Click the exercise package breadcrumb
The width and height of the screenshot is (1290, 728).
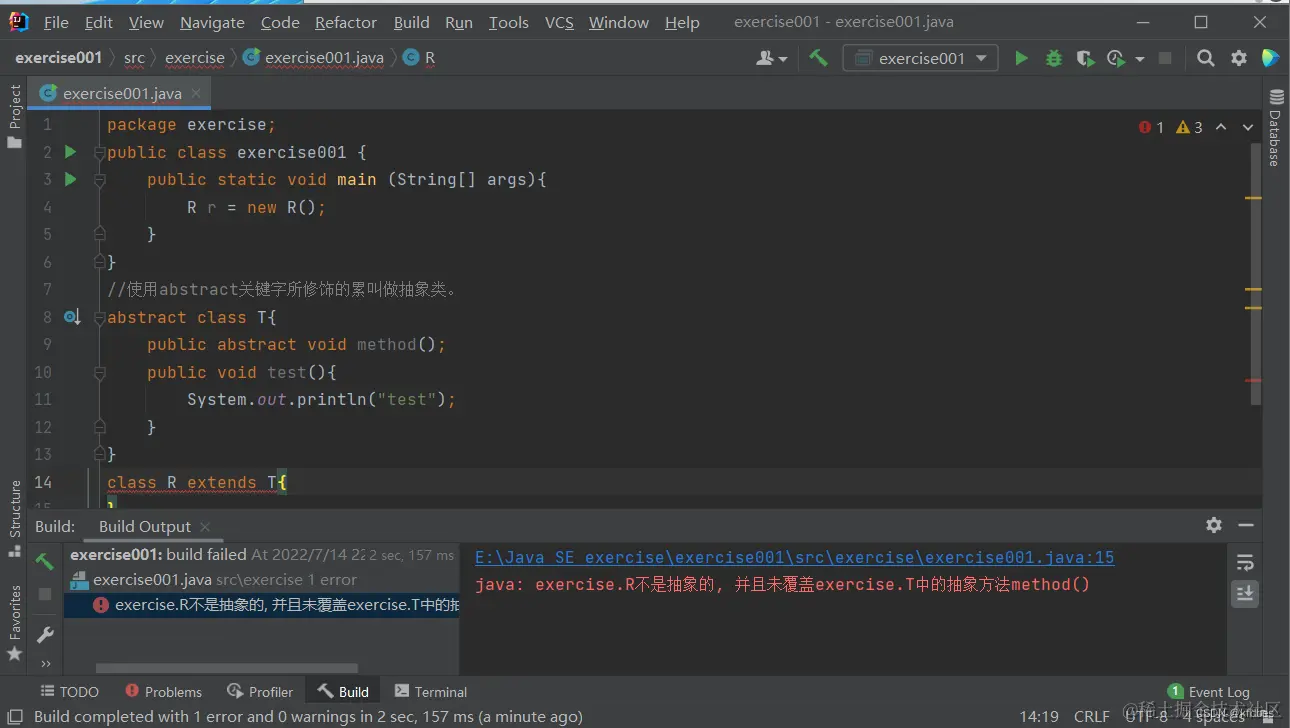click(x=195, y=58)
